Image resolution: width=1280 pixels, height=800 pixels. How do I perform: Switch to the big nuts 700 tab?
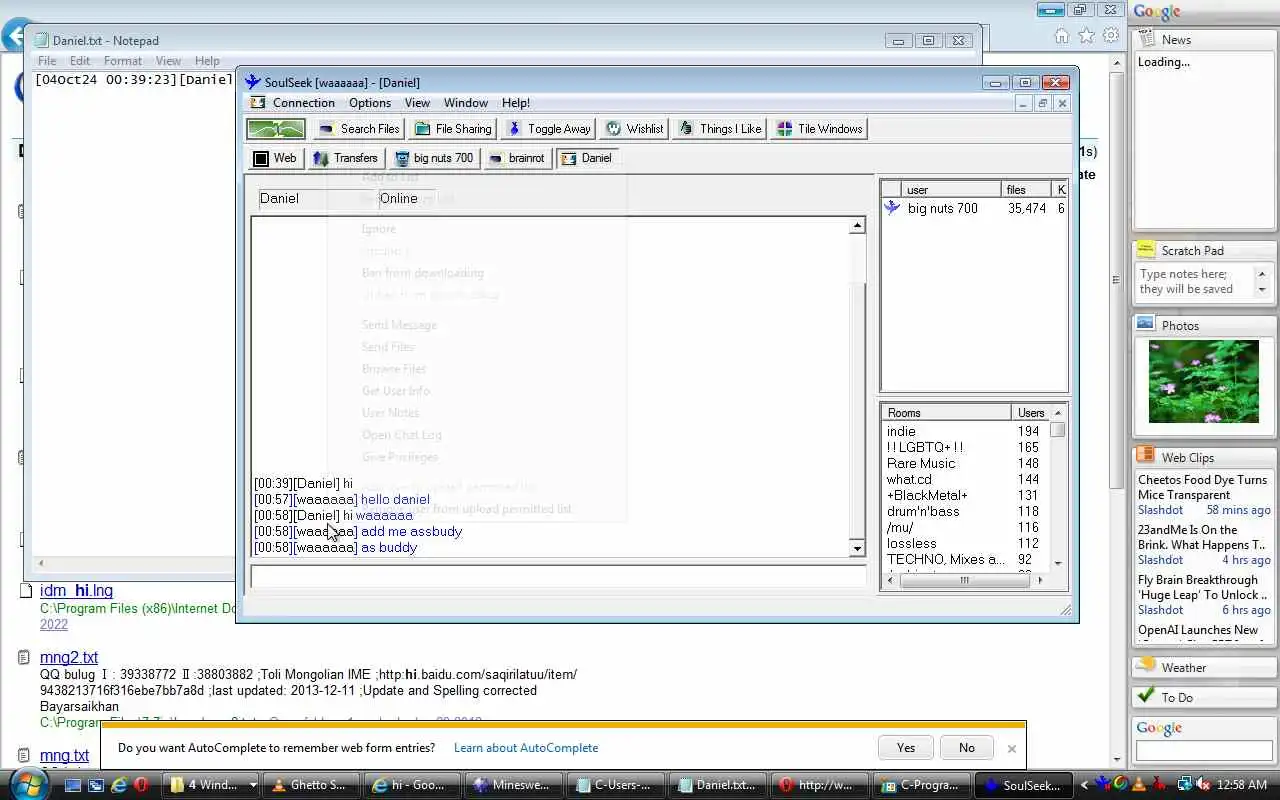[x=434, y=158]
